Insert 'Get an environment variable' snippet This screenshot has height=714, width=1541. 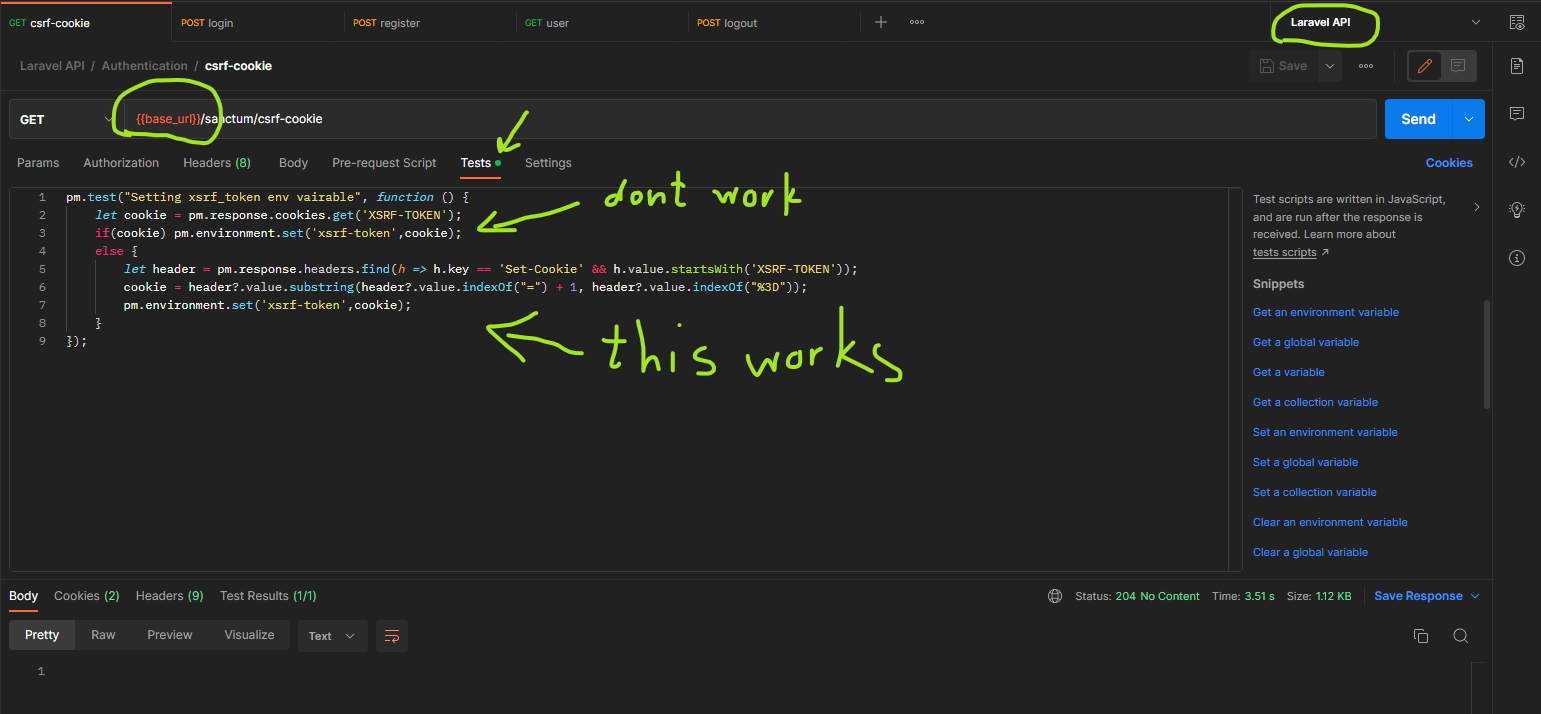pos(1326,312)
